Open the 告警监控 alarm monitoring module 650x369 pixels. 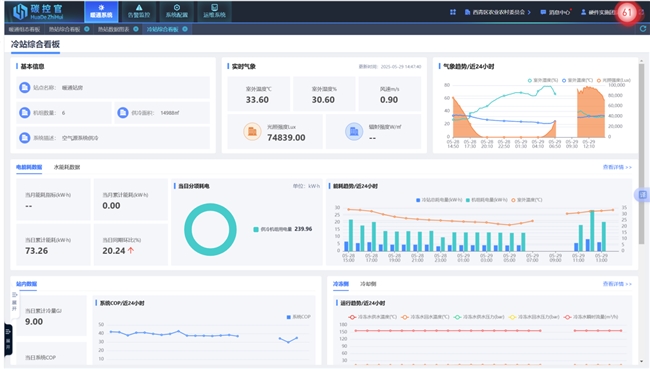tap(138, 11)
